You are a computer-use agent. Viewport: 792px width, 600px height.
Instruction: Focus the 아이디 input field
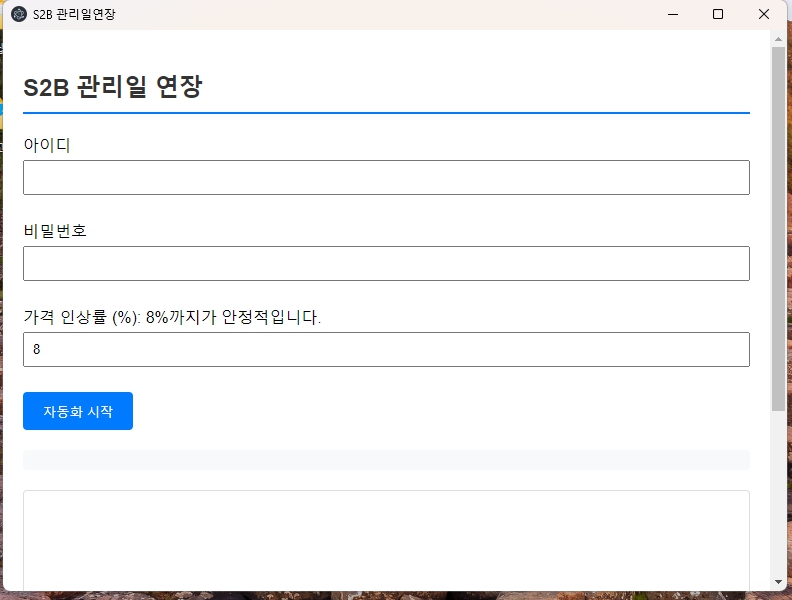pos(386,178)
